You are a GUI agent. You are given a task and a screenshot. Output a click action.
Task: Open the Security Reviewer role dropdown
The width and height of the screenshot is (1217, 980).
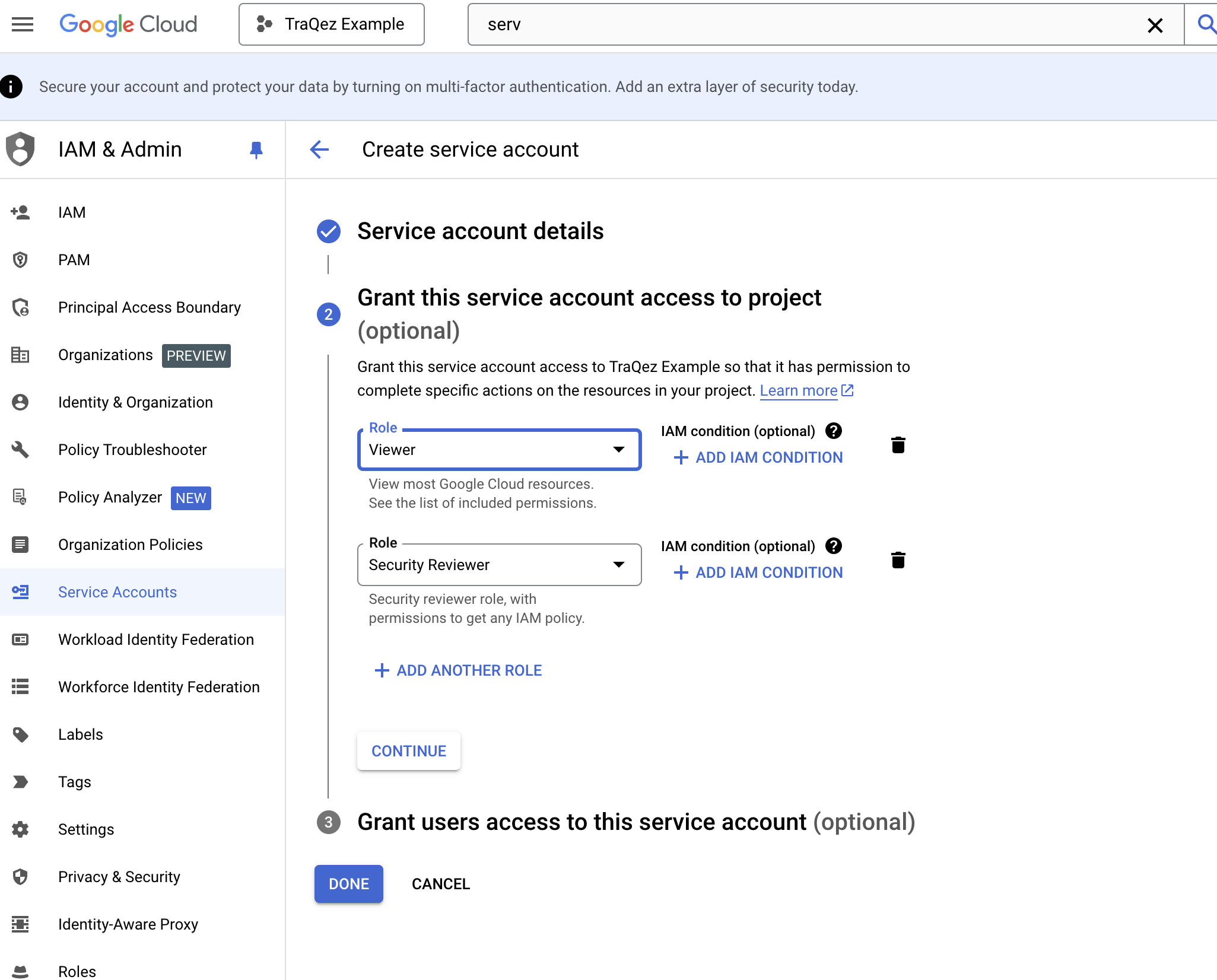pyautogui.click(x=498, y=565)
